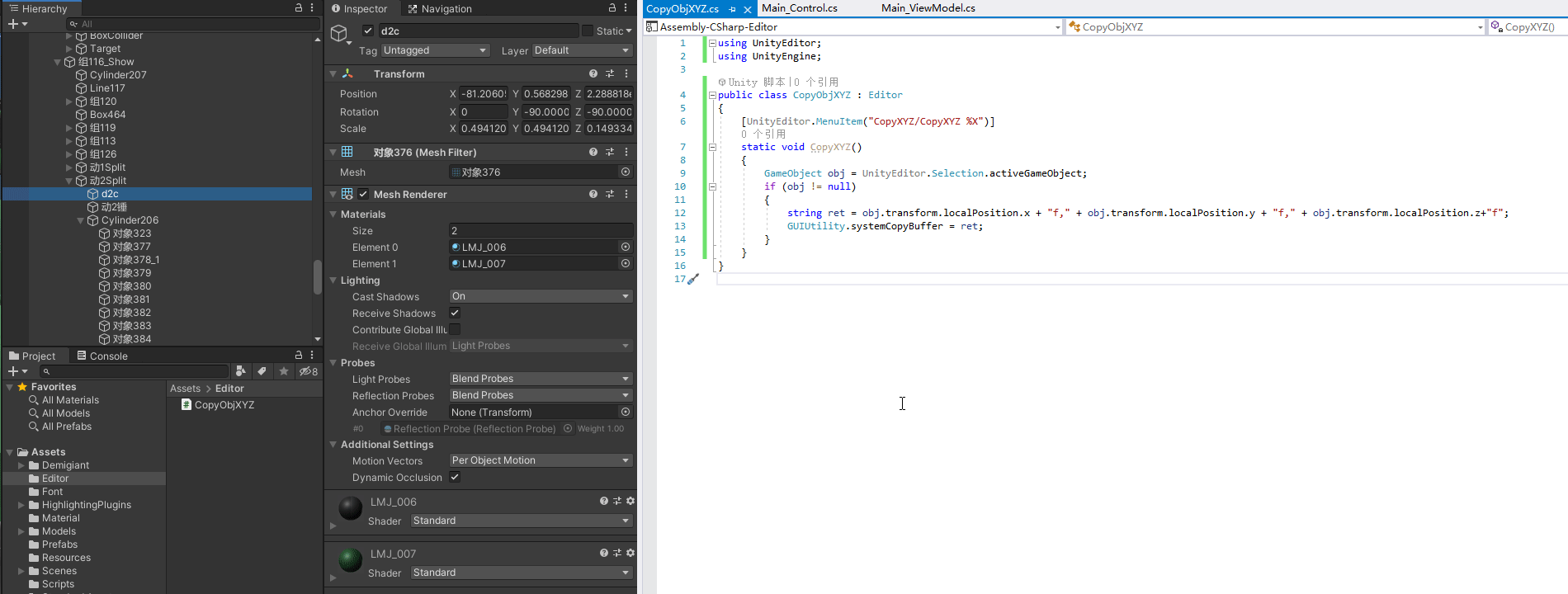Collapse CopyXYZ method code fold
The image size is (1568, 594).
[x=712, y=147]
